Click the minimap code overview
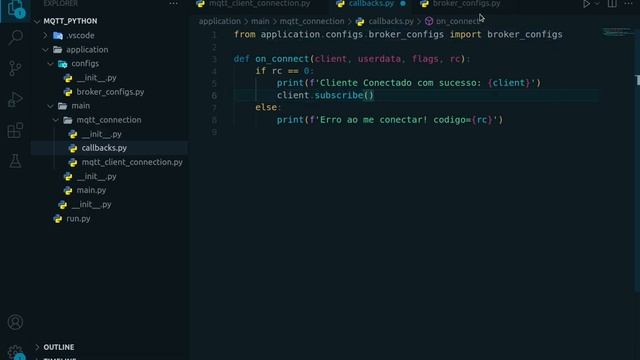Screen dimensions: 640x360 tap(617, 32)
